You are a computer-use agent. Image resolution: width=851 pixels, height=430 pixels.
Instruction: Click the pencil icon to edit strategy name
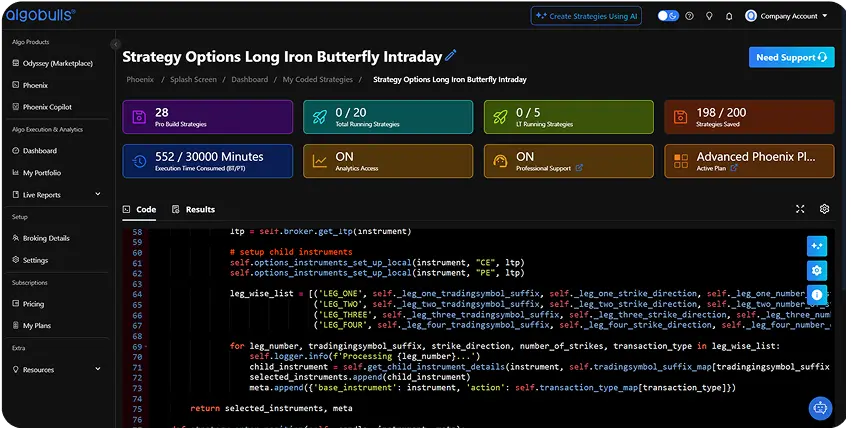(450, 56)
